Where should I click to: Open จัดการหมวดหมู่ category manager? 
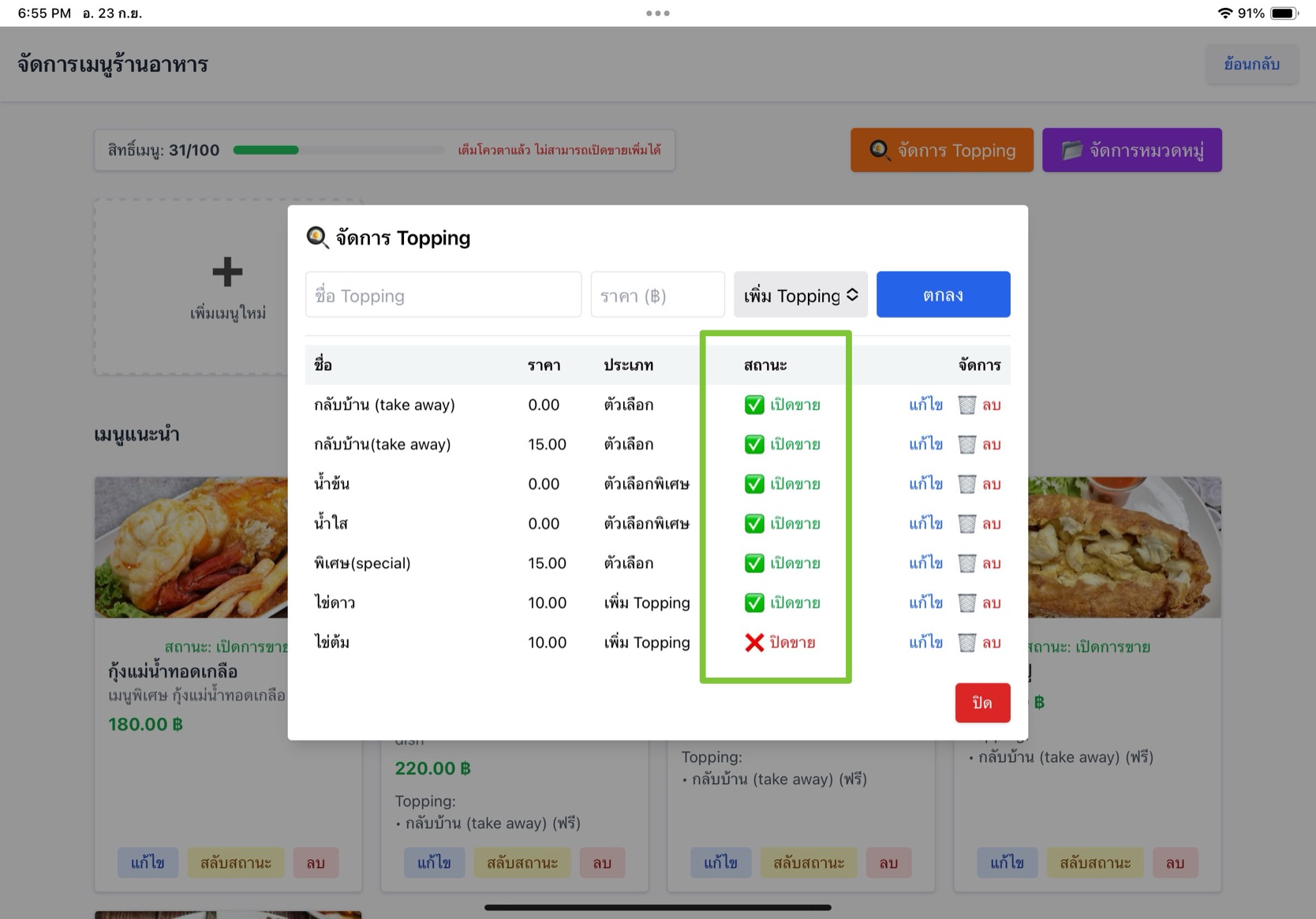pyautogui.click(x=1131, y=150)
